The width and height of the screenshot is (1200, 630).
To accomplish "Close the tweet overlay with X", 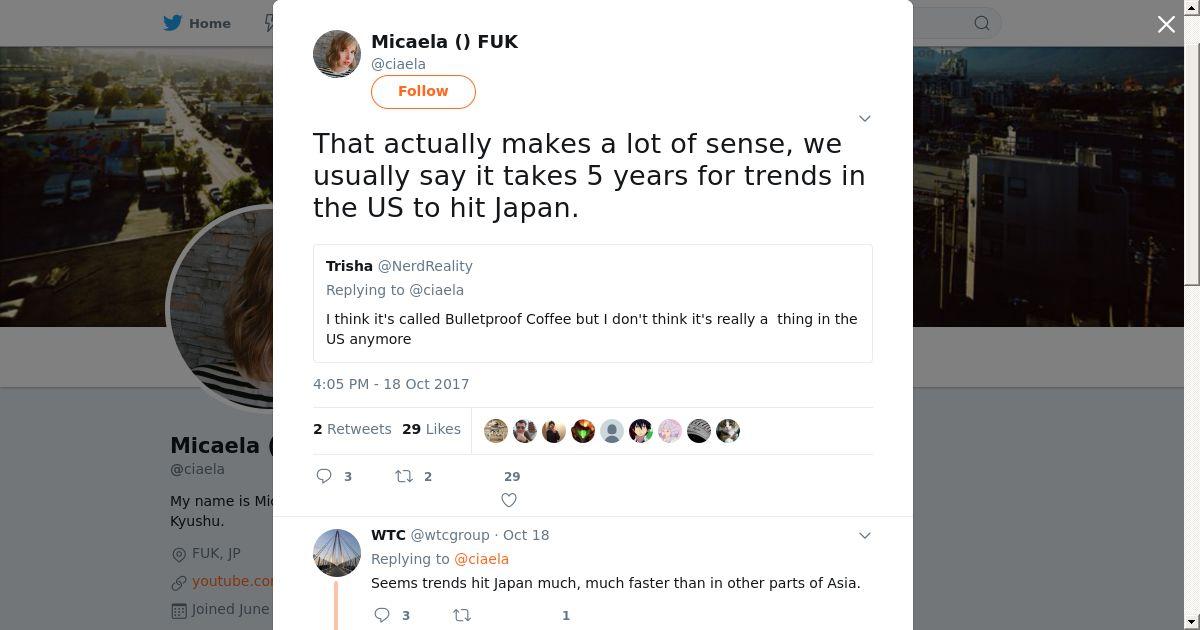I will click(x=1166, y=24).
